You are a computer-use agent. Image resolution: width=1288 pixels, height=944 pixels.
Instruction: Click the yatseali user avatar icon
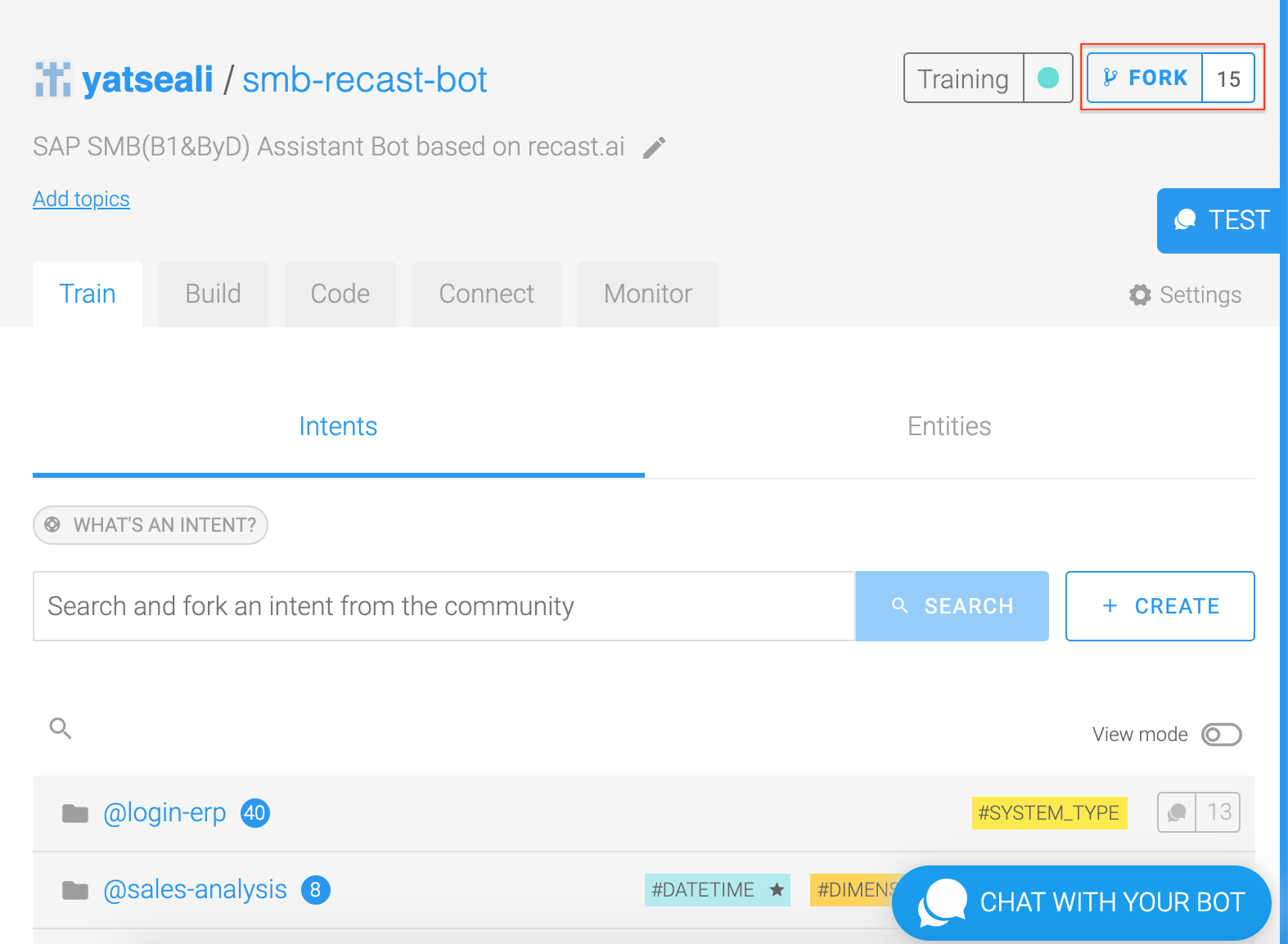pos(52,79)
